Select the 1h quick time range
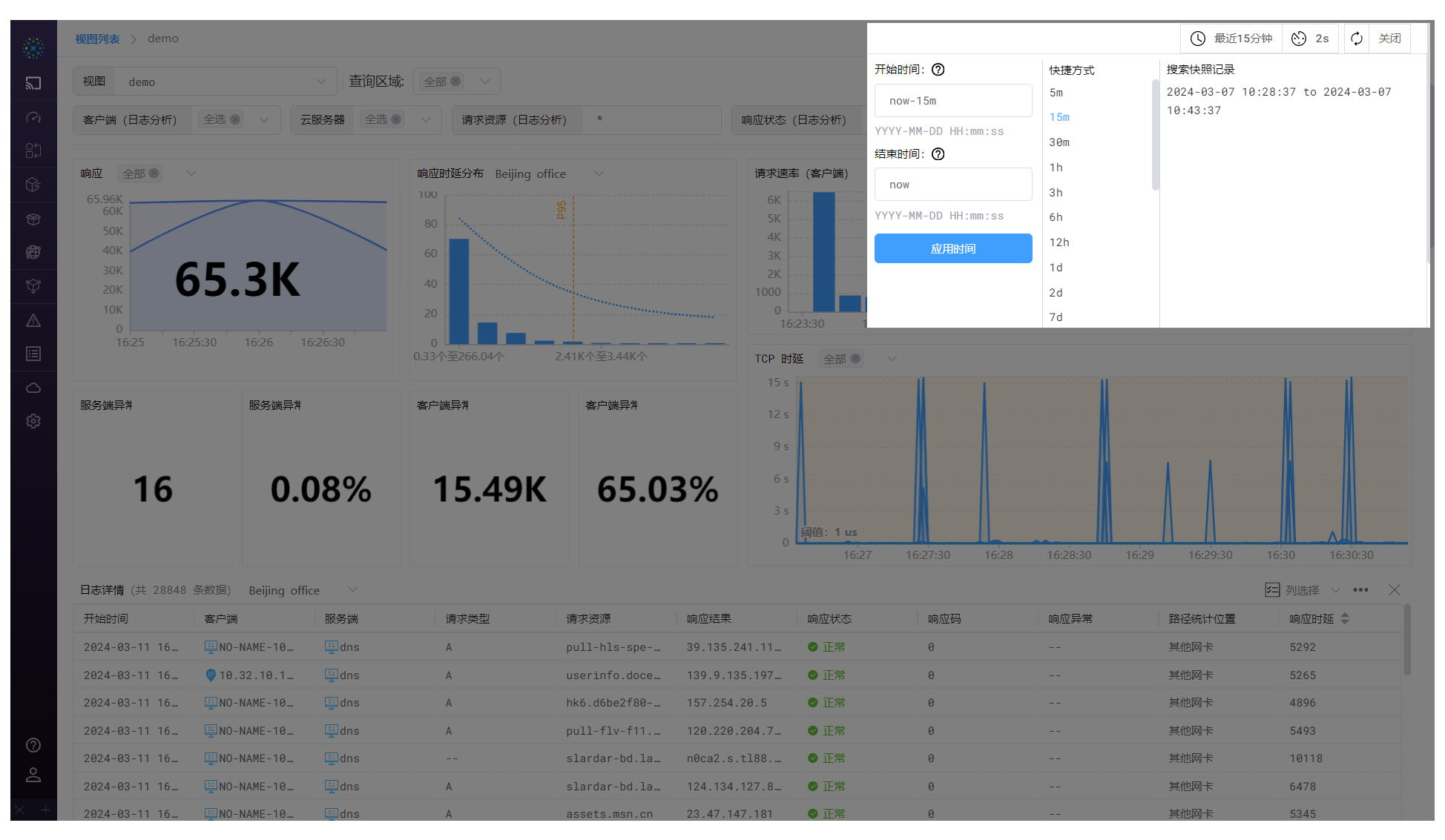 1056,168
